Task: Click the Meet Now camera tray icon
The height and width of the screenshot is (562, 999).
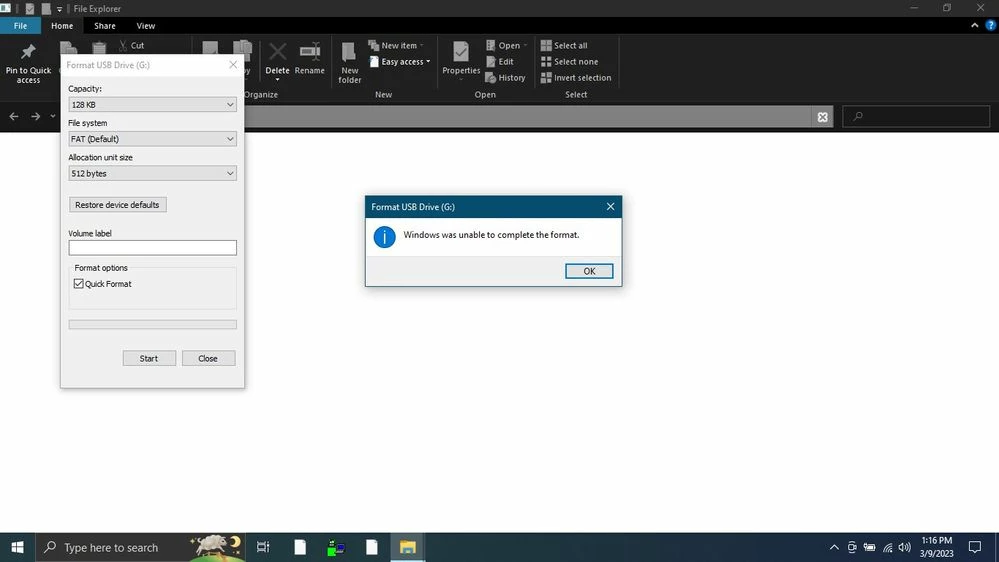Action: (852, 547)
